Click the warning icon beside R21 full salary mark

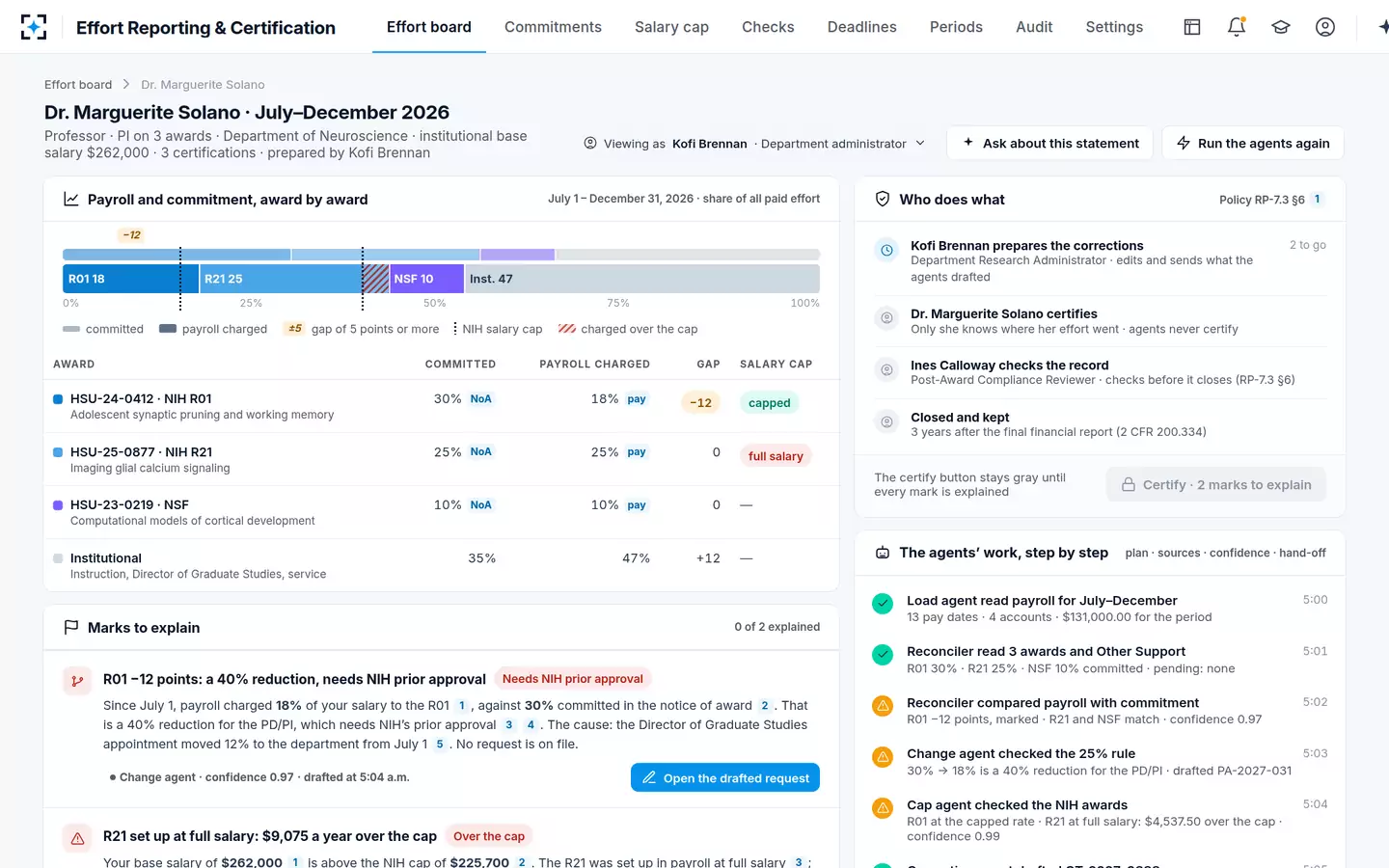[77, 838]
